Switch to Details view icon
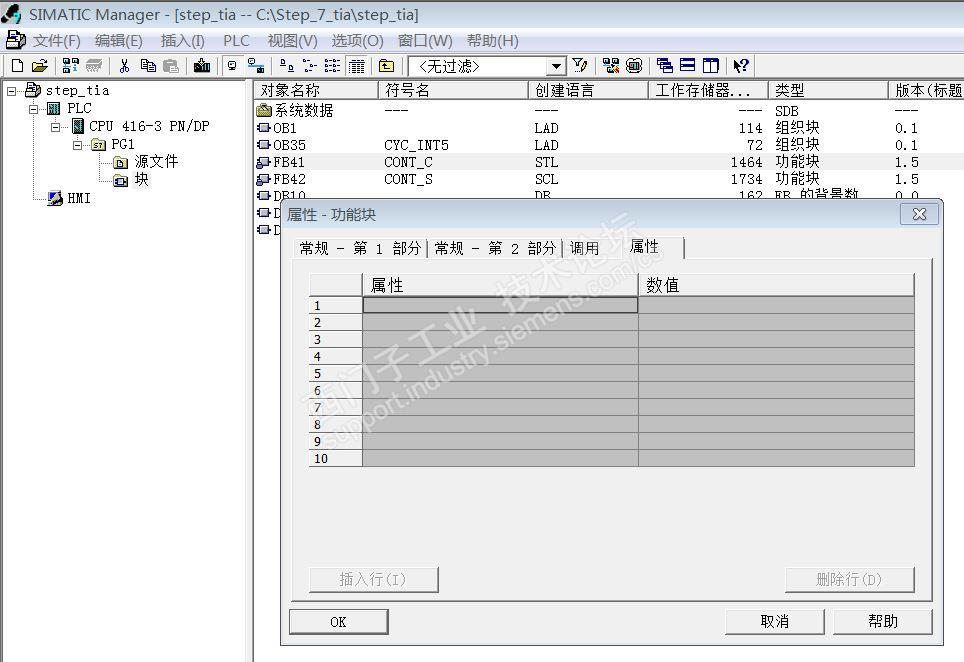Screen dimensions: 964x662 [357, 66]
